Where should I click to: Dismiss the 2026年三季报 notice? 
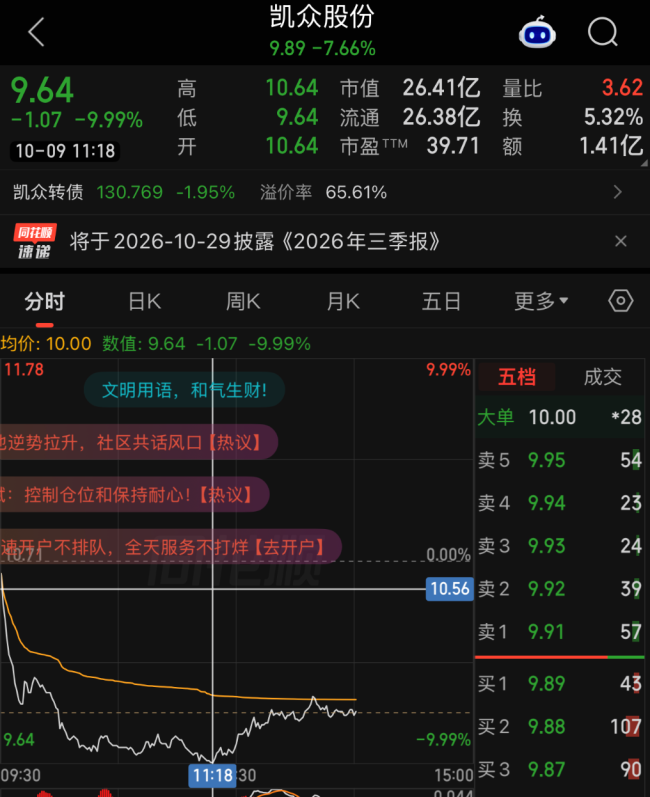point(621,241)
